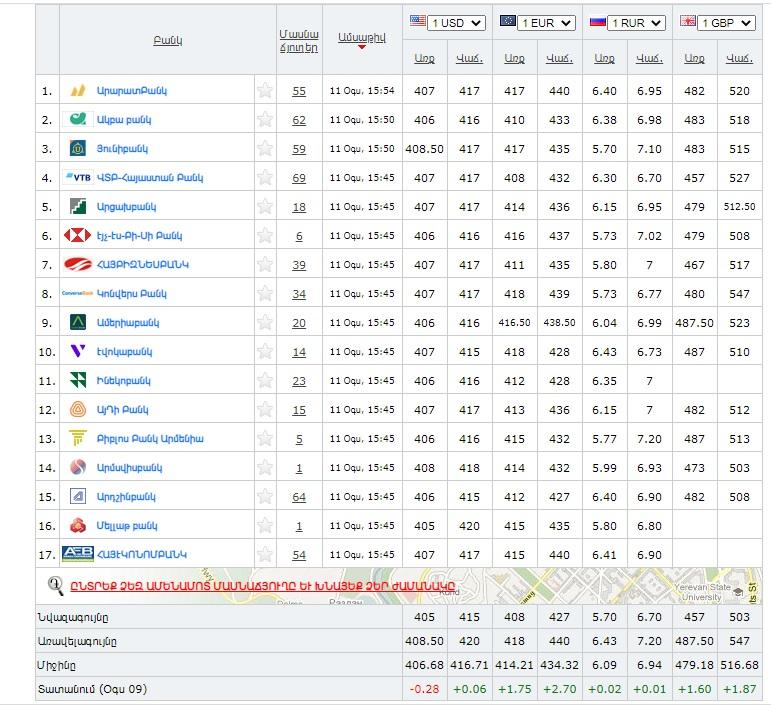Toggle favorite star for Ardshinbank row

(265, 497)
